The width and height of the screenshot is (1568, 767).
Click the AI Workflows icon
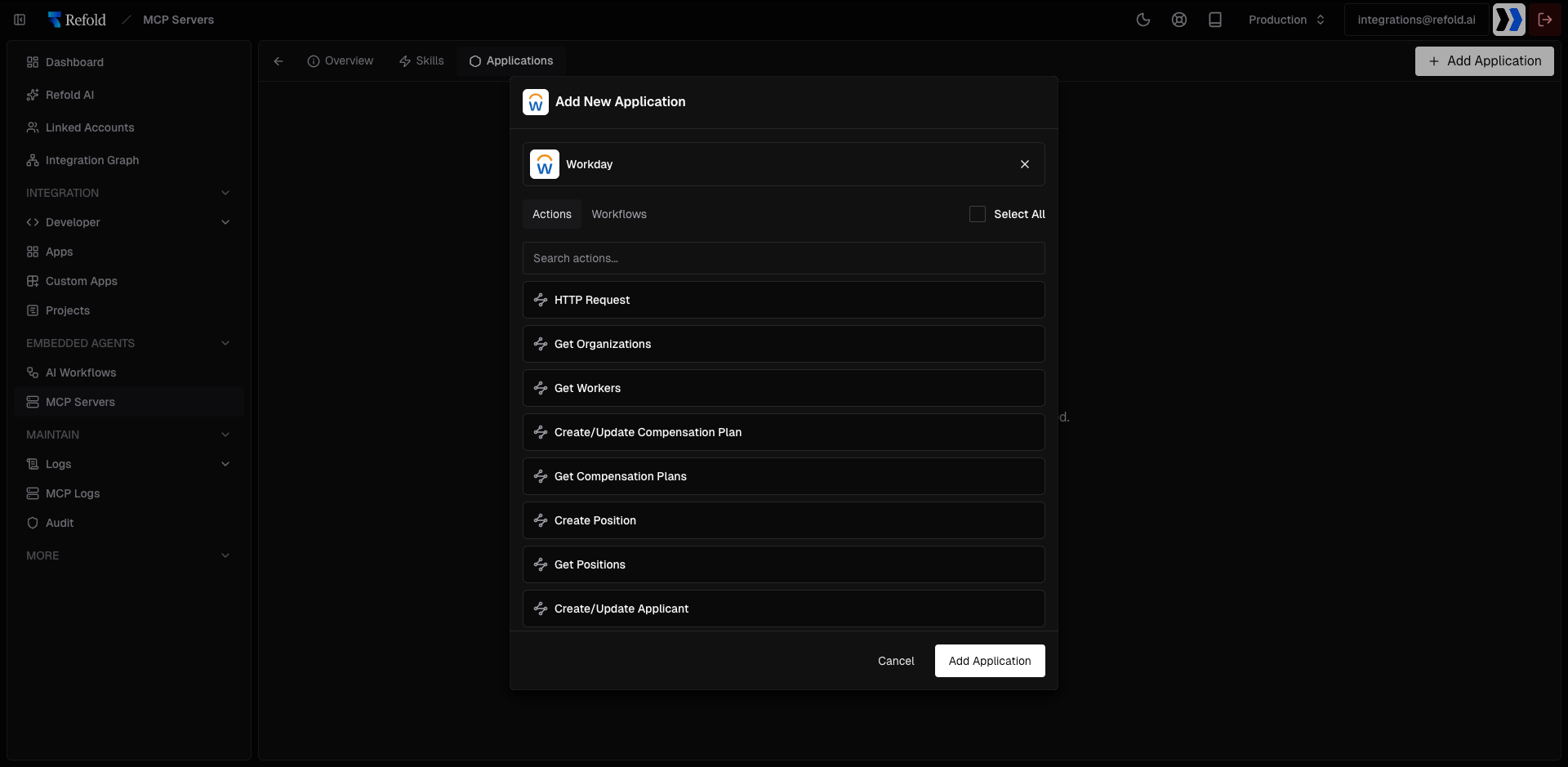(33, 372)
